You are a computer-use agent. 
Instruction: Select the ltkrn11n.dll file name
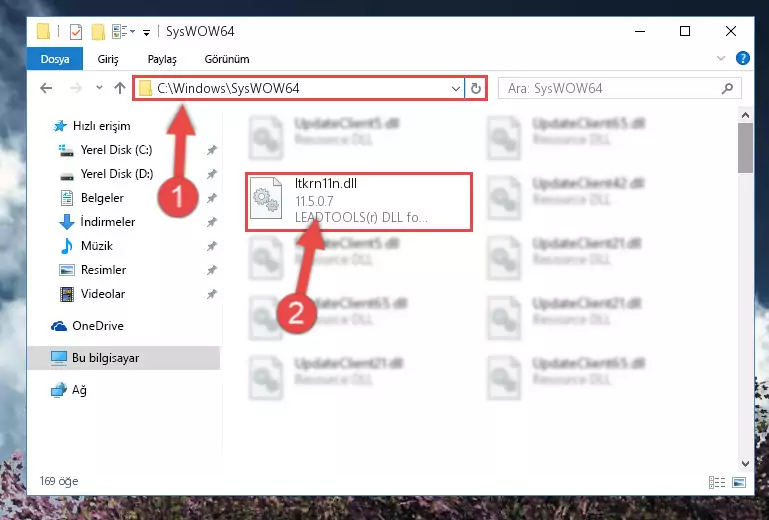coord(326,184)
